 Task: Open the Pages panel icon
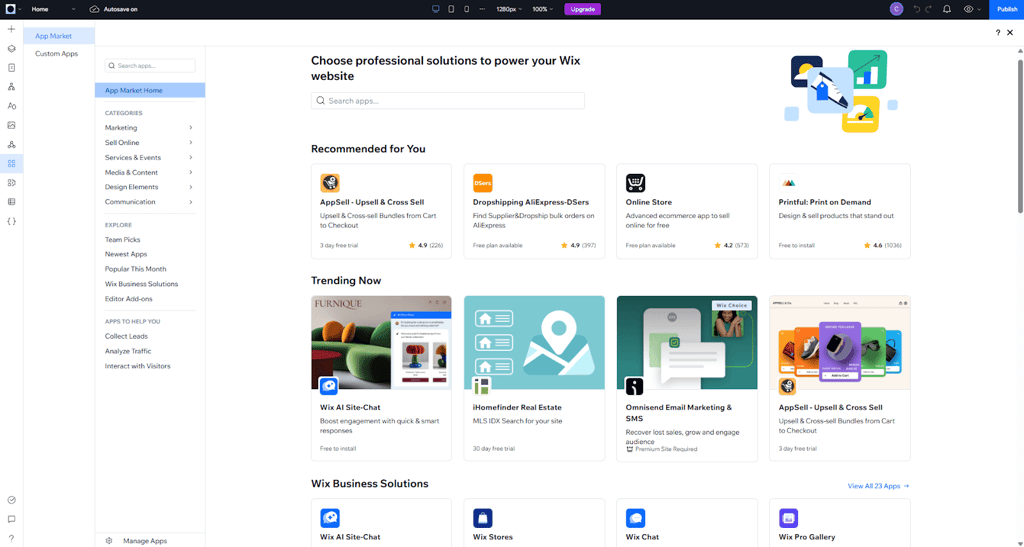(11, 68)
